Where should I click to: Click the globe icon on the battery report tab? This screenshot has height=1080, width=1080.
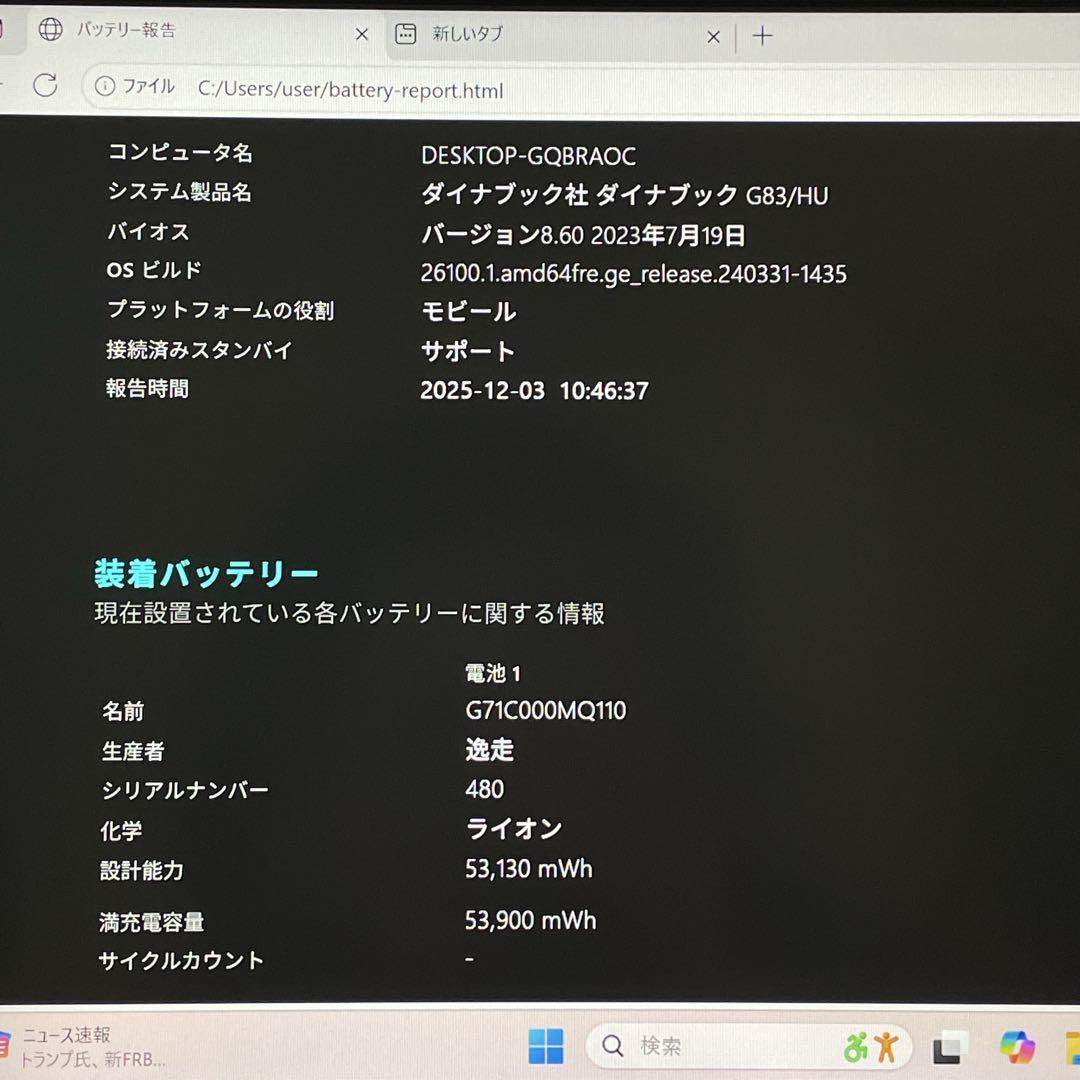pyautogui.click(x=49, y=31)
